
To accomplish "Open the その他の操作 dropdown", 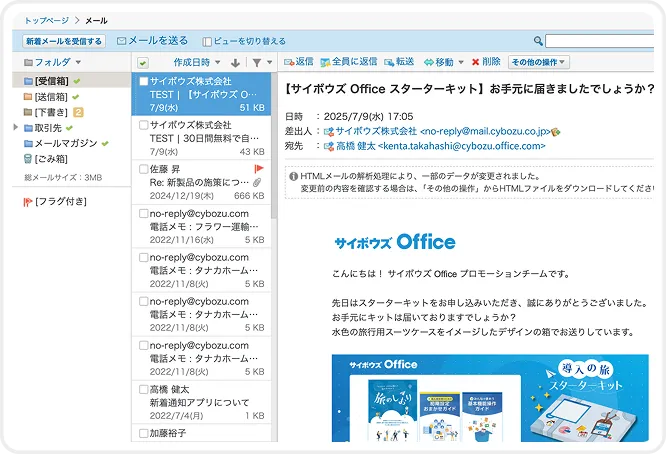I will tap(539, 62).
